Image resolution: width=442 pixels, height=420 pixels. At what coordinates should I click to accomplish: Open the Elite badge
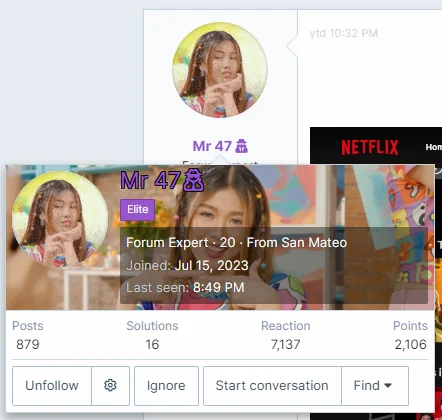(138, 210)
